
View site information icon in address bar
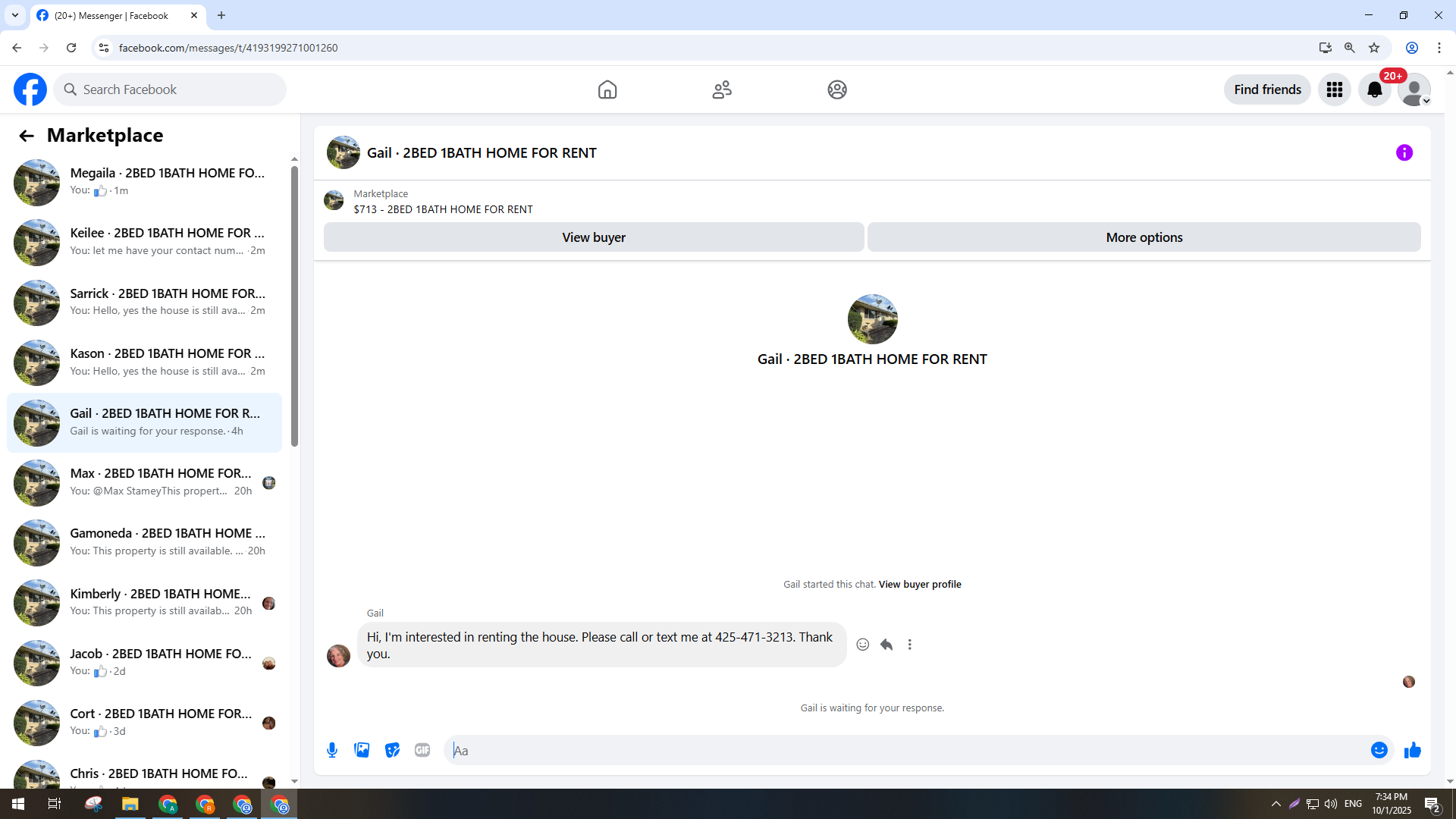(x=104, y=48)
